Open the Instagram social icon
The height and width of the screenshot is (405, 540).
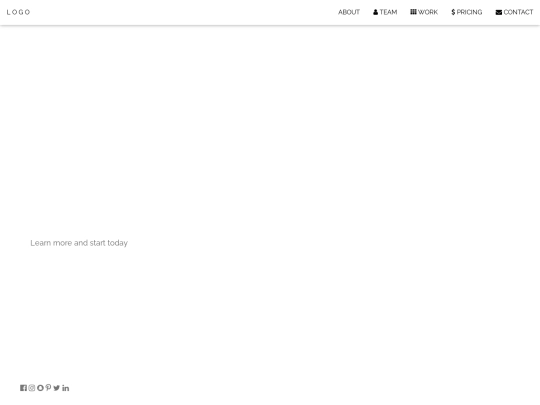coord(32,388)
